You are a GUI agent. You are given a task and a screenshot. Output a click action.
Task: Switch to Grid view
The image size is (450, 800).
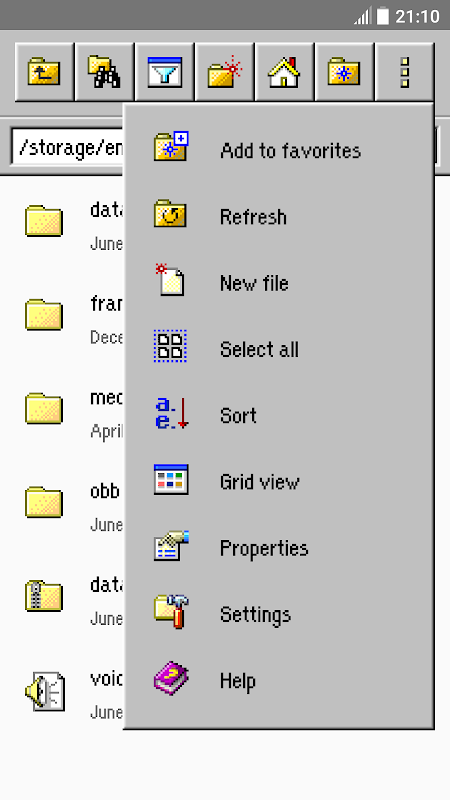pyautogui.click(x=279, y=482)
